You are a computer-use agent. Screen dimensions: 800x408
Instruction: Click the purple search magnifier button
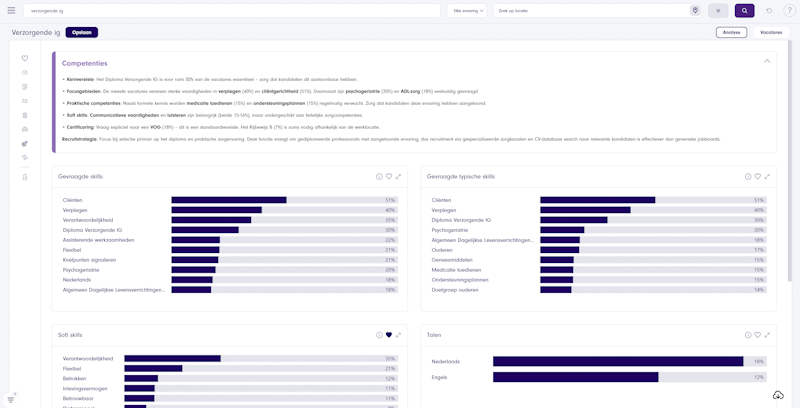744,10
